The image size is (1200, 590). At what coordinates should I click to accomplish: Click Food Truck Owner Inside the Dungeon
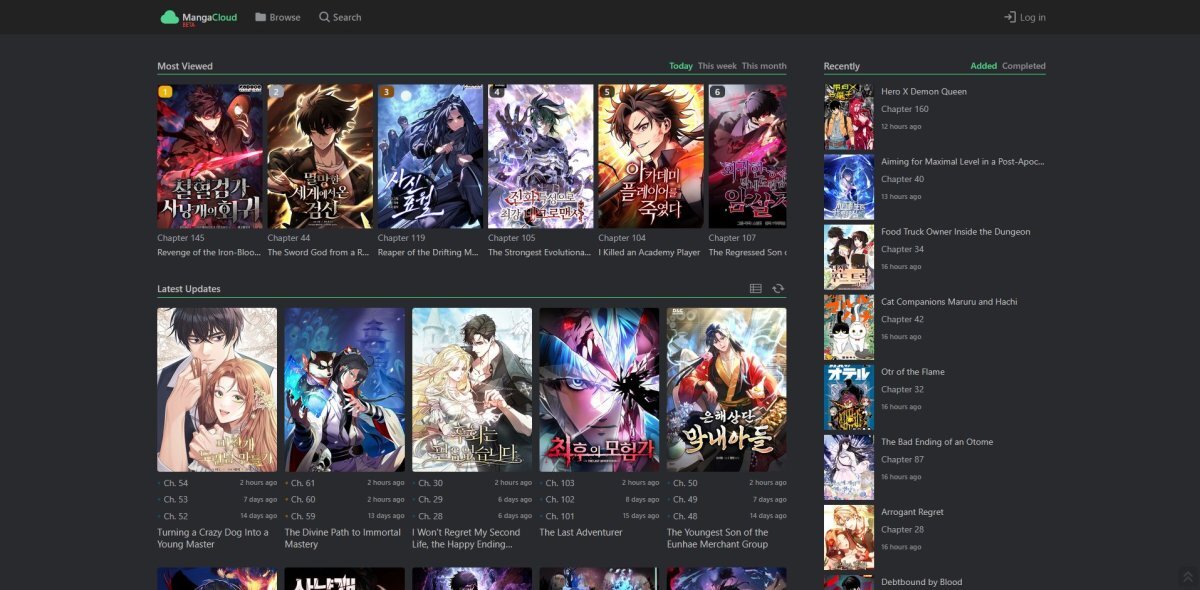955,231
